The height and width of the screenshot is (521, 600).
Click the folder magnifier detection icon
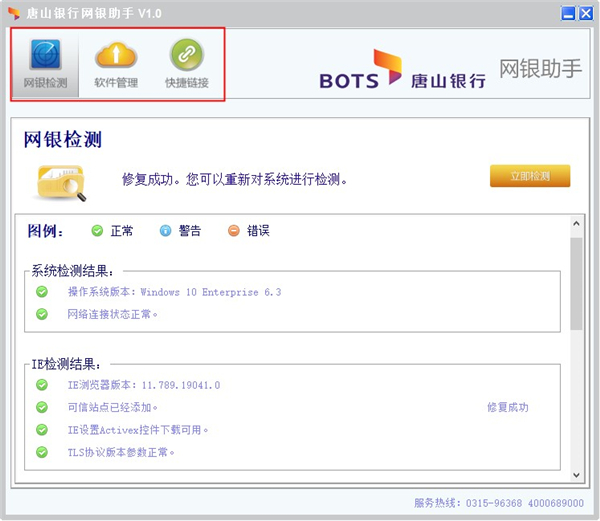pyautogui.click(x=61, y=182)
